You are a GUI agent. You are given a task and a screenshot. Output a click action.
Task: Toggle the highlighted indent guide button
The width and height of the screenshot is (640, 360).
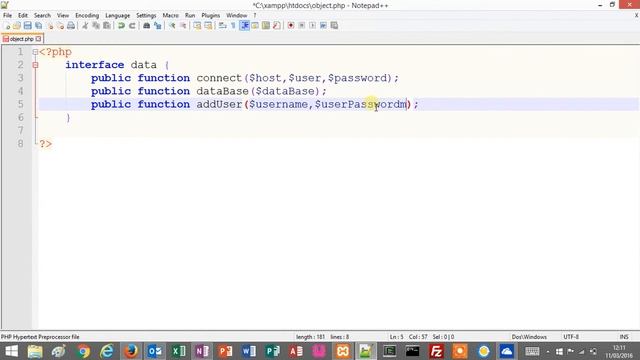[244, 26]
